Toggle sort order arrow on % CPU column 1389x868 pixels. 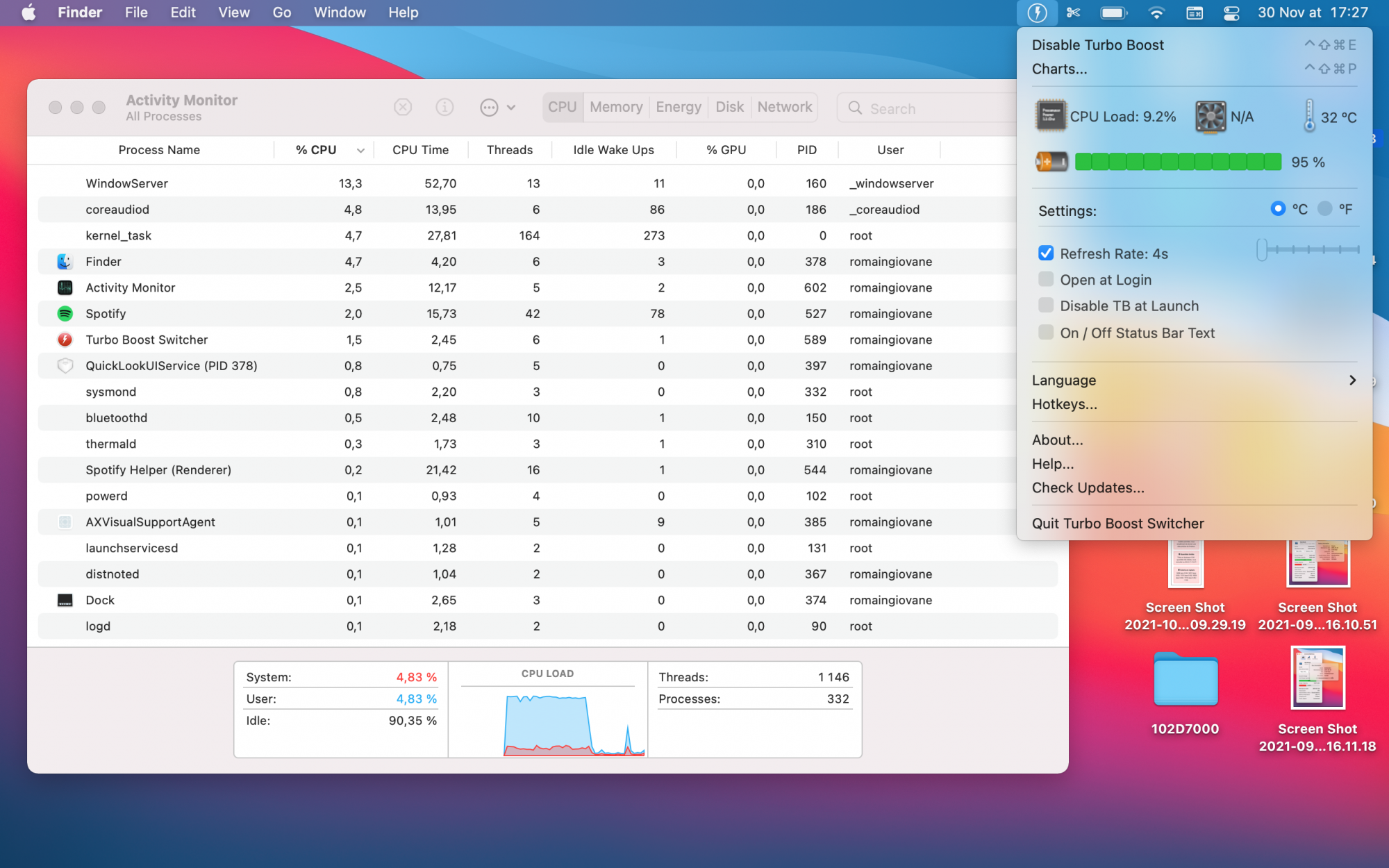[x=360, y=150]
